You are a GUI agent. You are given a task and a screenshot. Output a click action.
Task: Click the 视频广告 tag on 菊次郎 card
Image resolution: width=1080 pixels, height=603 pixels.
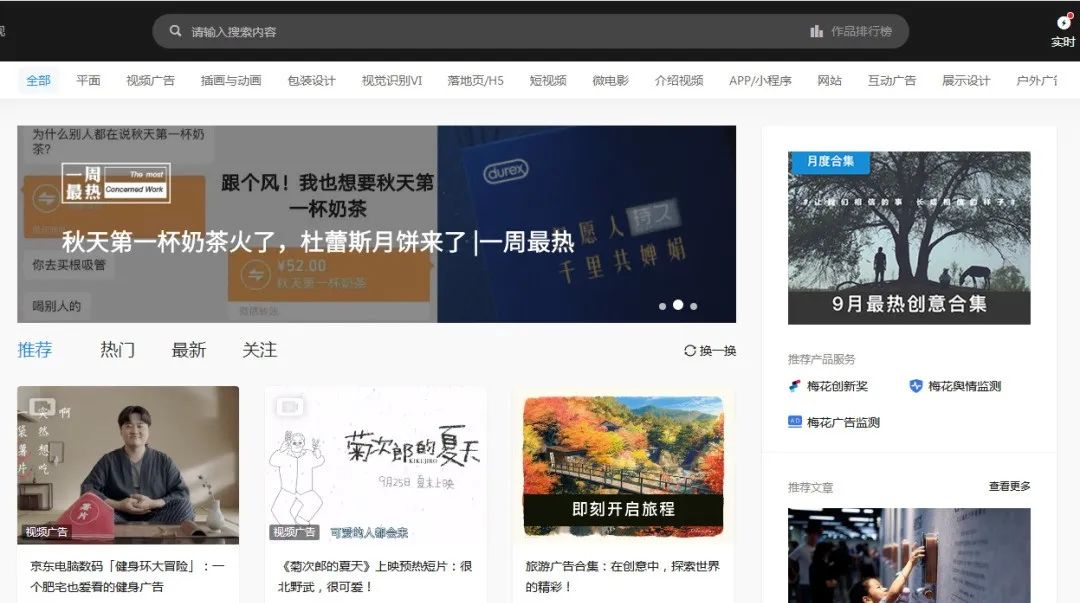click(293, 532)
